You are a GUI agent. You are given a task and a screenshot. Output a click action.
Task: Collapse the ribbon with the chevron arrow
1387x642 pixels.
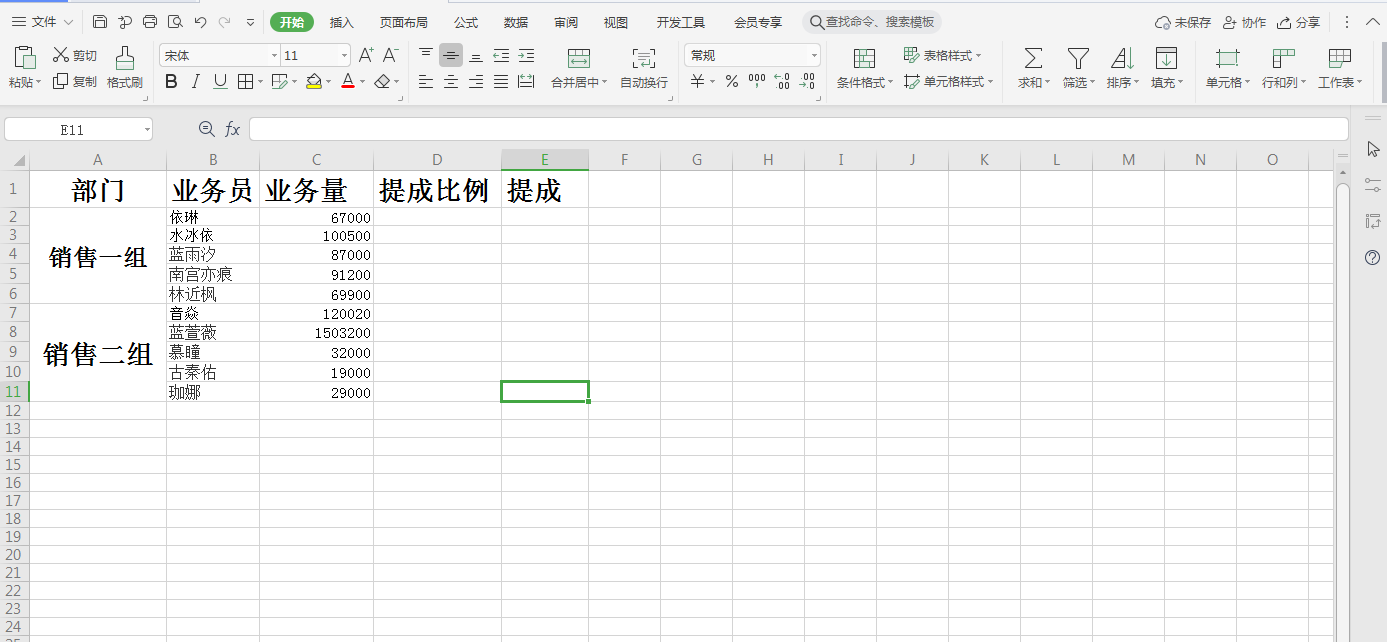point(1375,22)
